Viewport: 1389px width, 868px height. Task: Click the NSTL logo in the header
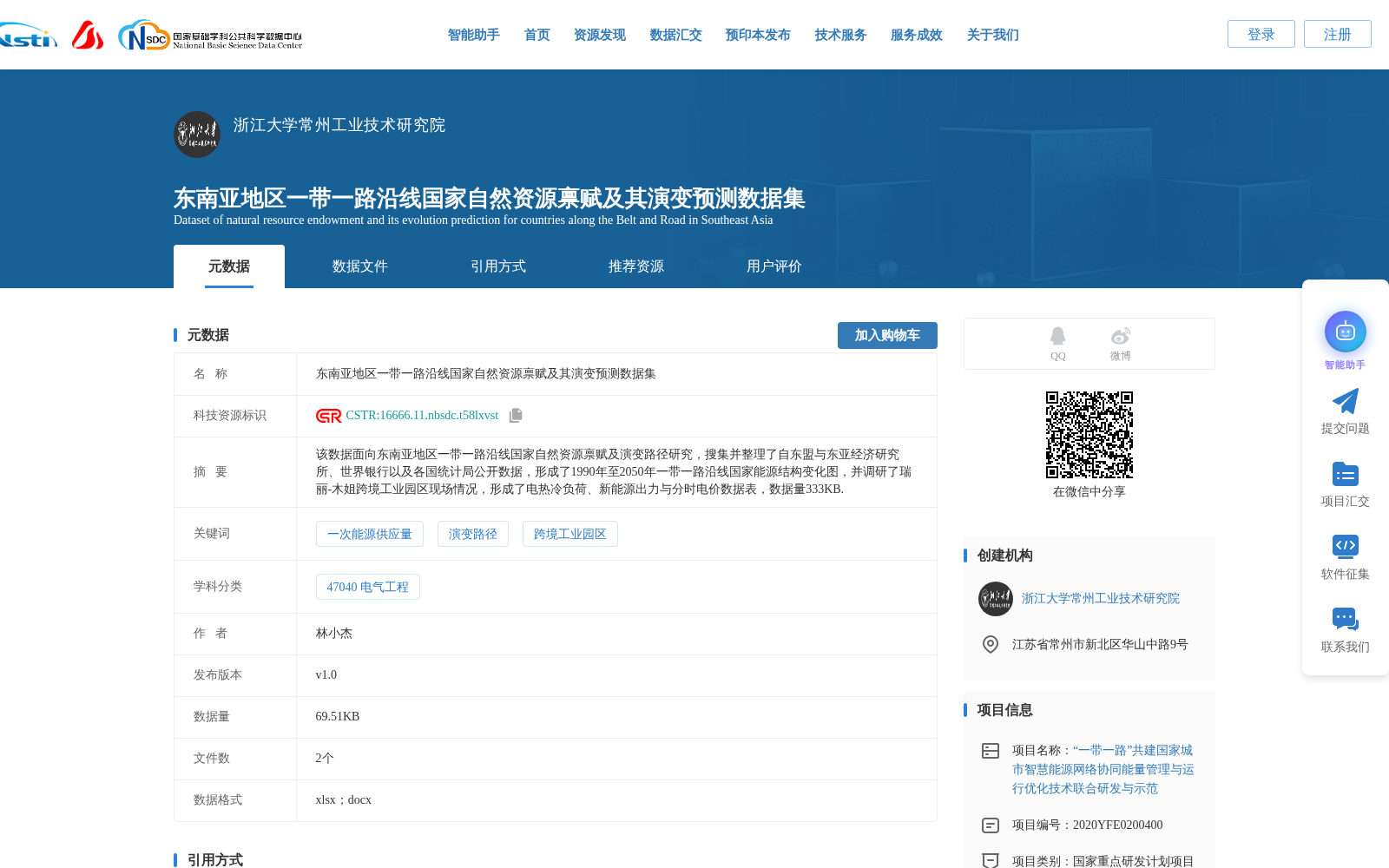[28, 36]
